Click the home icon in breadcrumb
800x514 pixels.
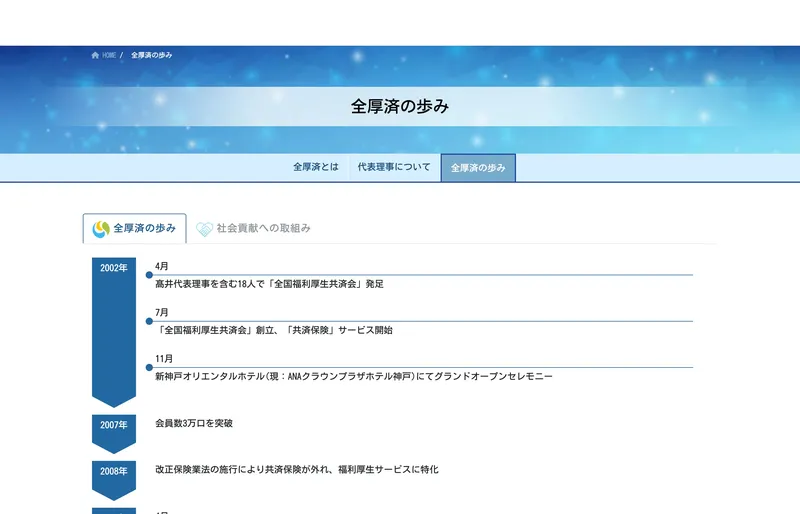[95, 55]
